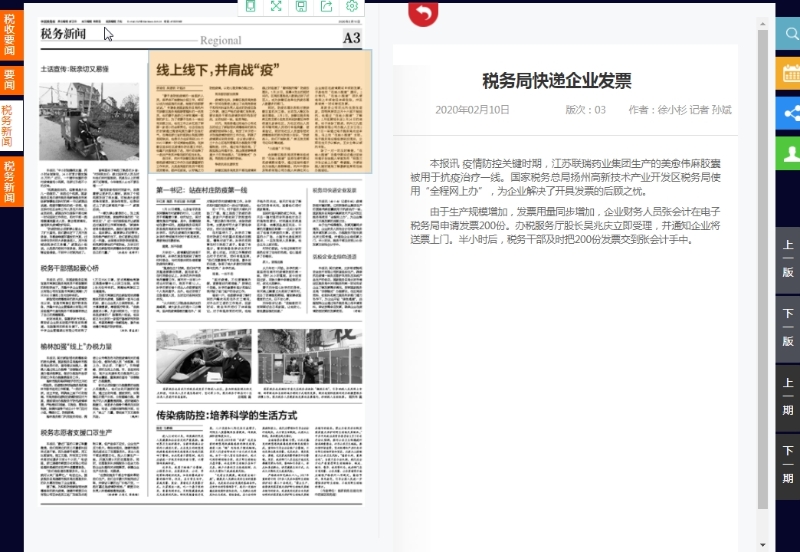
Task: Click the export arrow icon in top toolbar
Action: (x=326, y=7)
